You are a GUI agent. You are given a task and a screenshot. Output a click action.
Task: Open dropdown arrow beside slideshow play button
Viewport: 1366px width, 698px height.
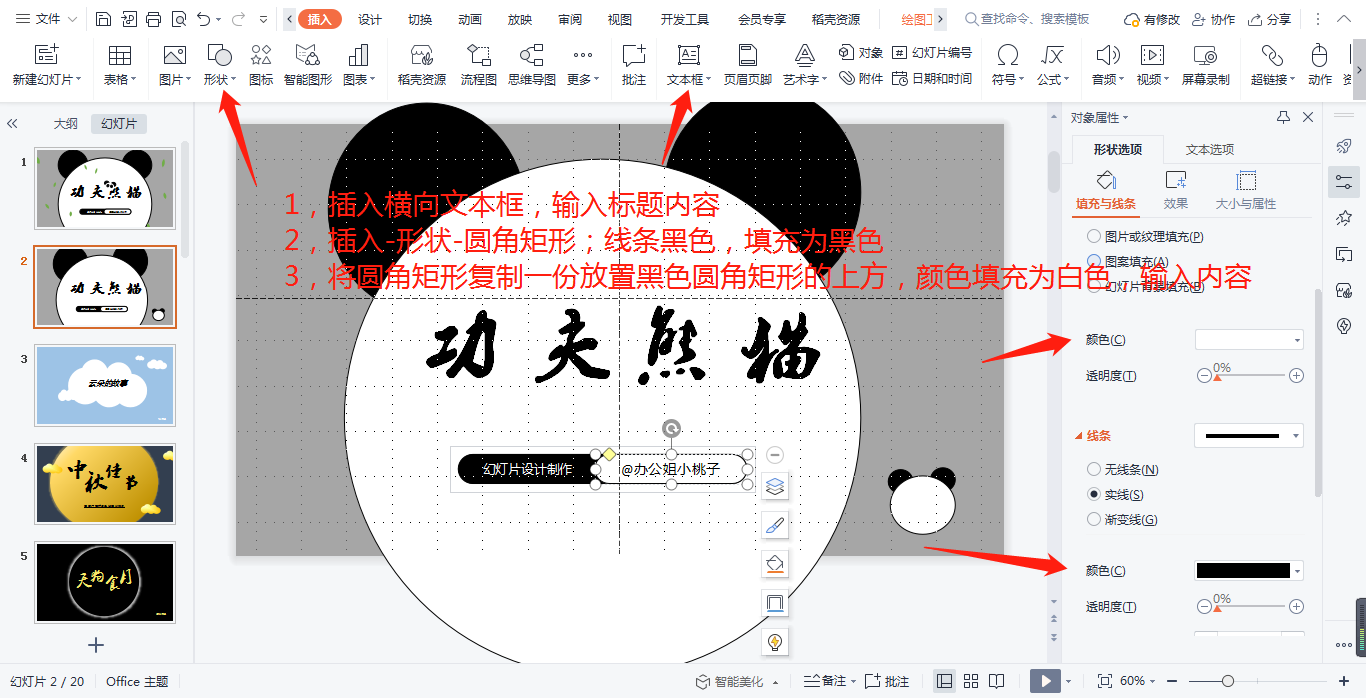pyautogui.click(x=1069, y=681)
